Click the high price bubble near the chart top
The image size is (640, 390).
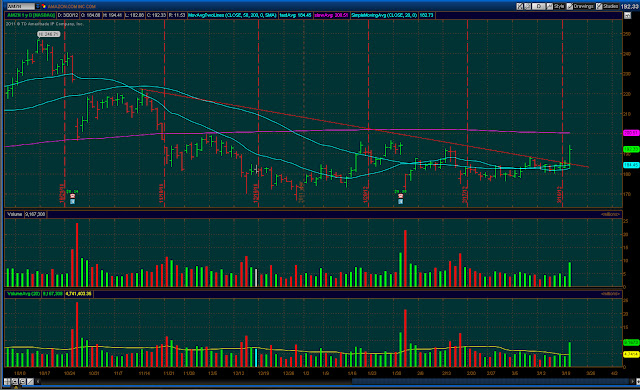click(49, 34)
